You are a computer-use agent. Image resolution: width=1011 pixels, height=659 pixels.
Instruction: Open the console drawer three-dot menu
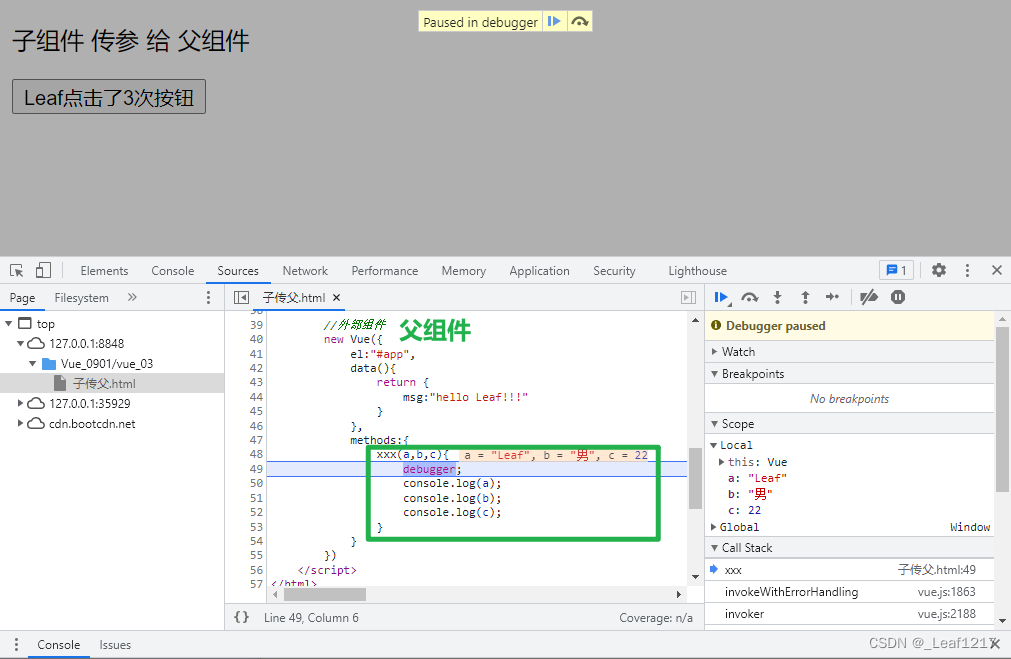[16, 644]
